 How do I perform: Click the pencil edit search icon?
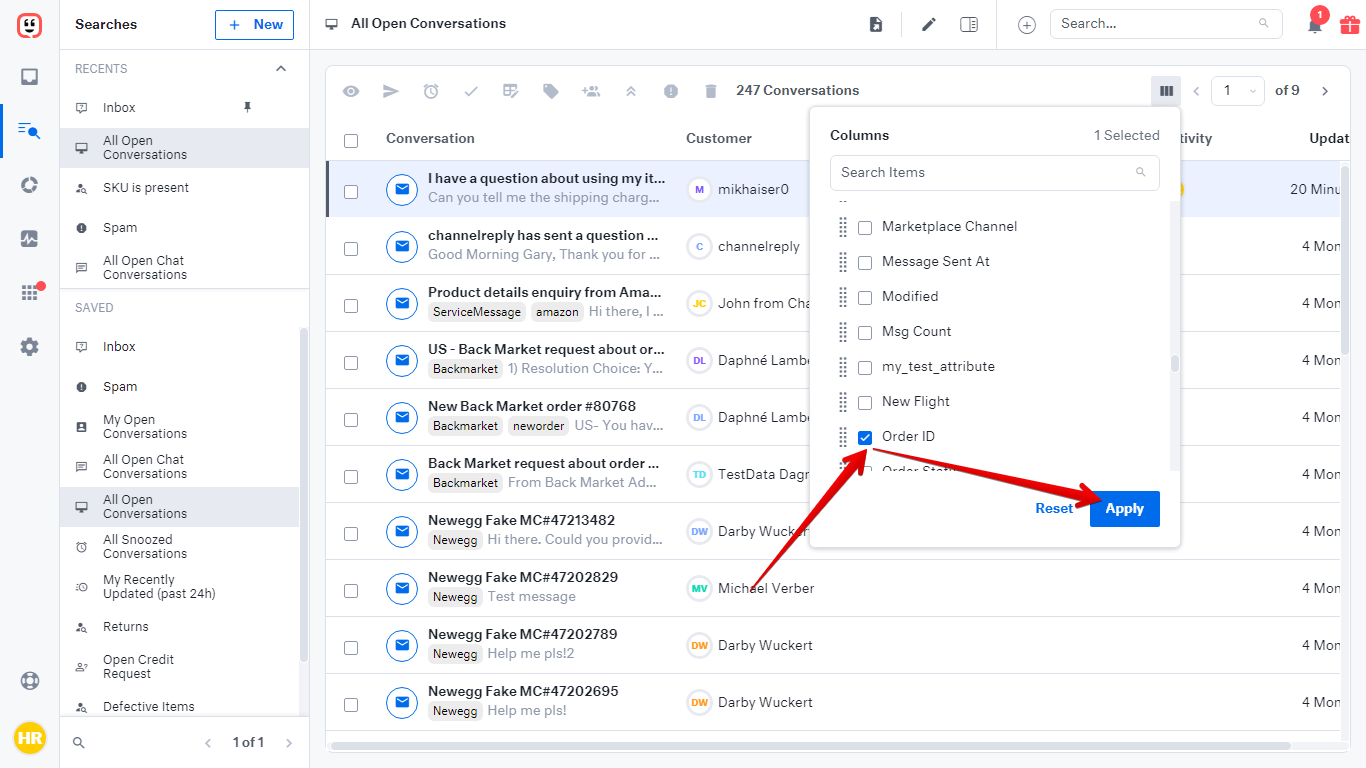coord(929,24)
